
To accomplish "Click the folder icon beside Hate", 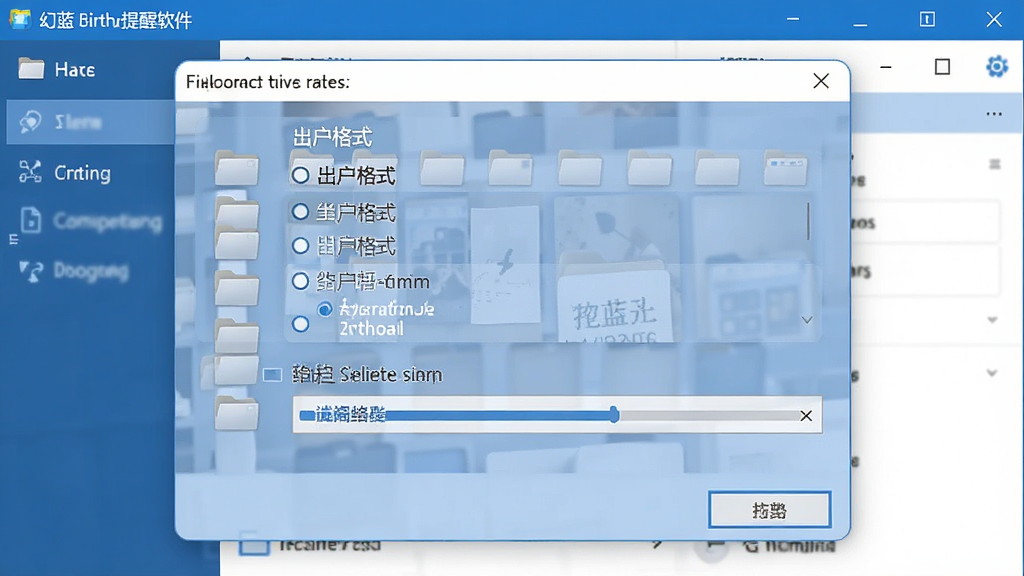I will click(31, 69).
